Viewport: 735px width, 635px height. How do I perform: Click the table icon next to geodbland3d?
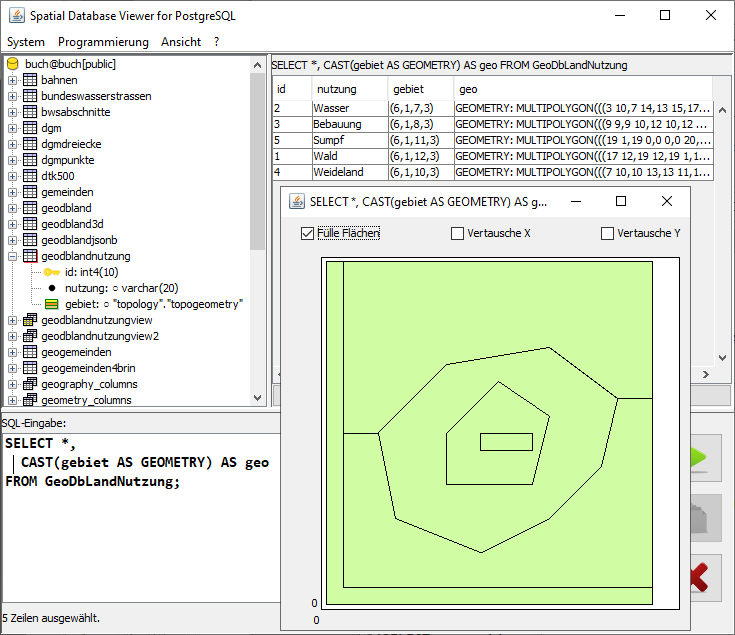click(30, 224)
